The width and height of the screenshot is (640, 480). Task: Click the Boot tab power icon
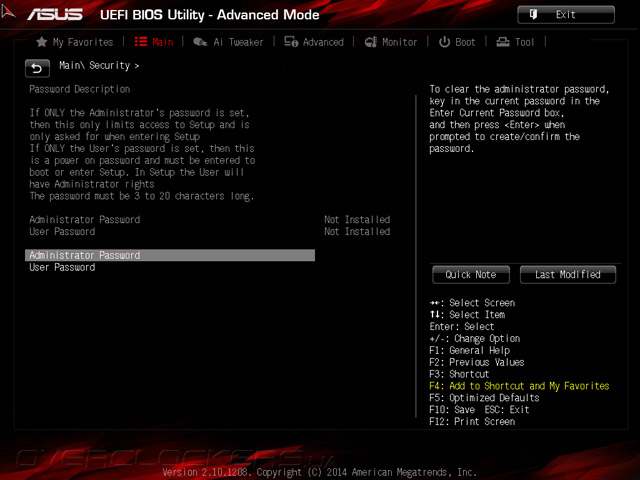[444, 42]
